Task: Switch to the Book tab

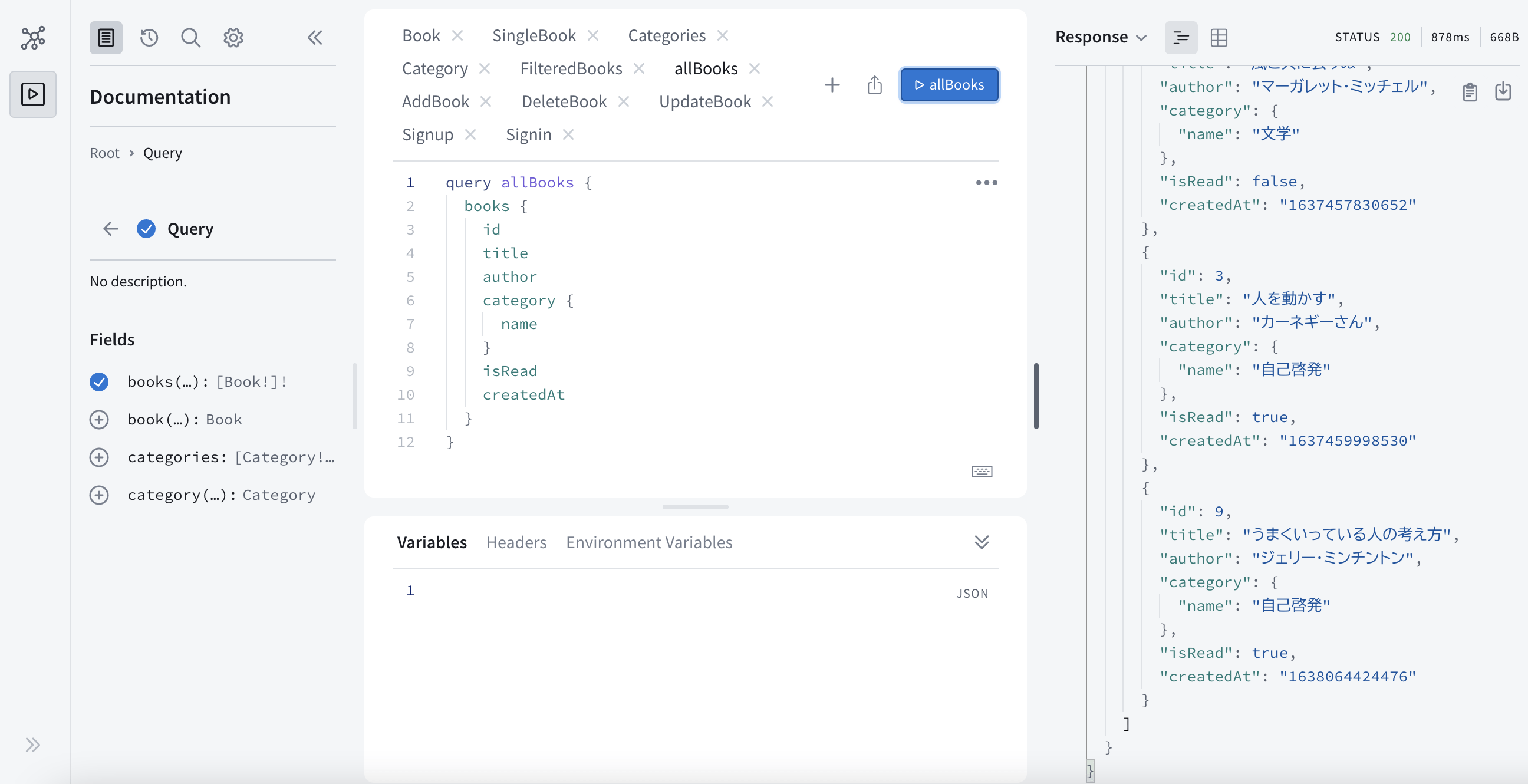Action: click(x=420, y=35)
